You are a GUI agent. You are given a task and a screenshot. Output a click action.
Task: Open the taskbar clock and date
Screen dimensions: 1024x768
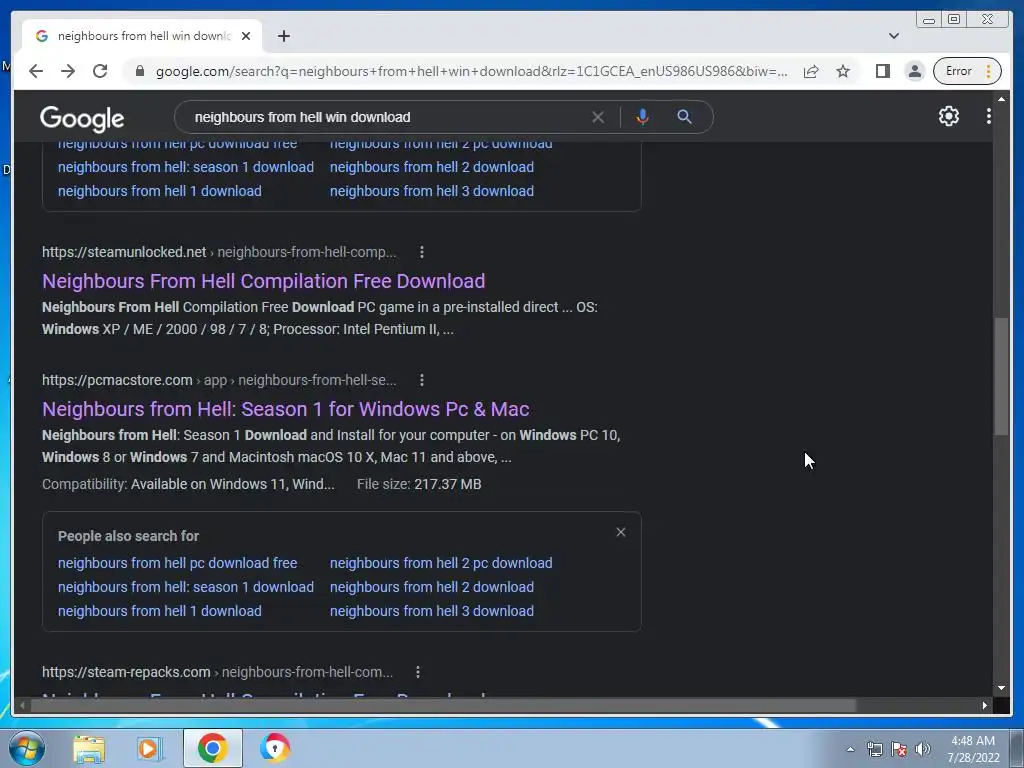pos(973,749)
